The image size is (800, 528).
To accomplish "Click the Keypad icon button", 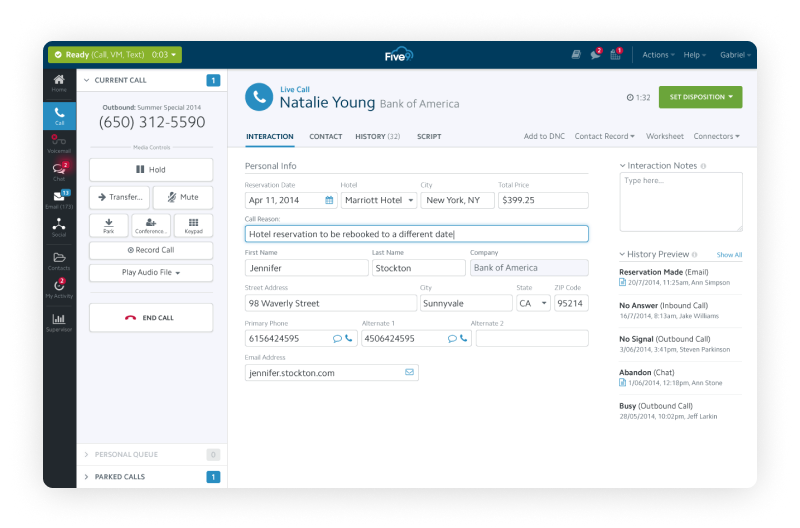I will click(193, 225).
